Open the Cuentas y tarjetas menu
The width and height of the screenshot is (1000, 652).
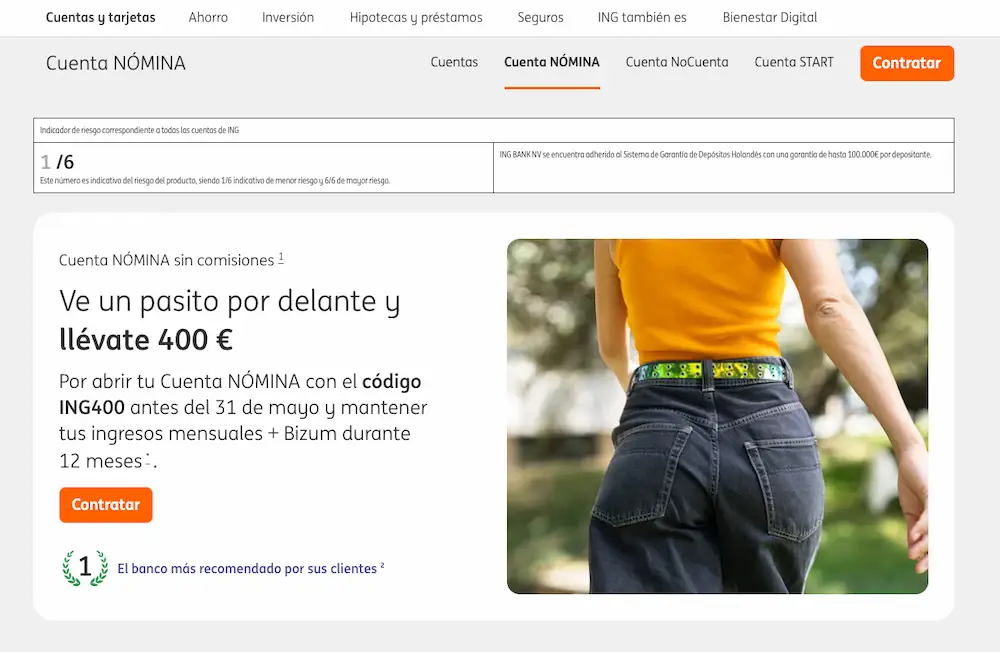point(100,17)
